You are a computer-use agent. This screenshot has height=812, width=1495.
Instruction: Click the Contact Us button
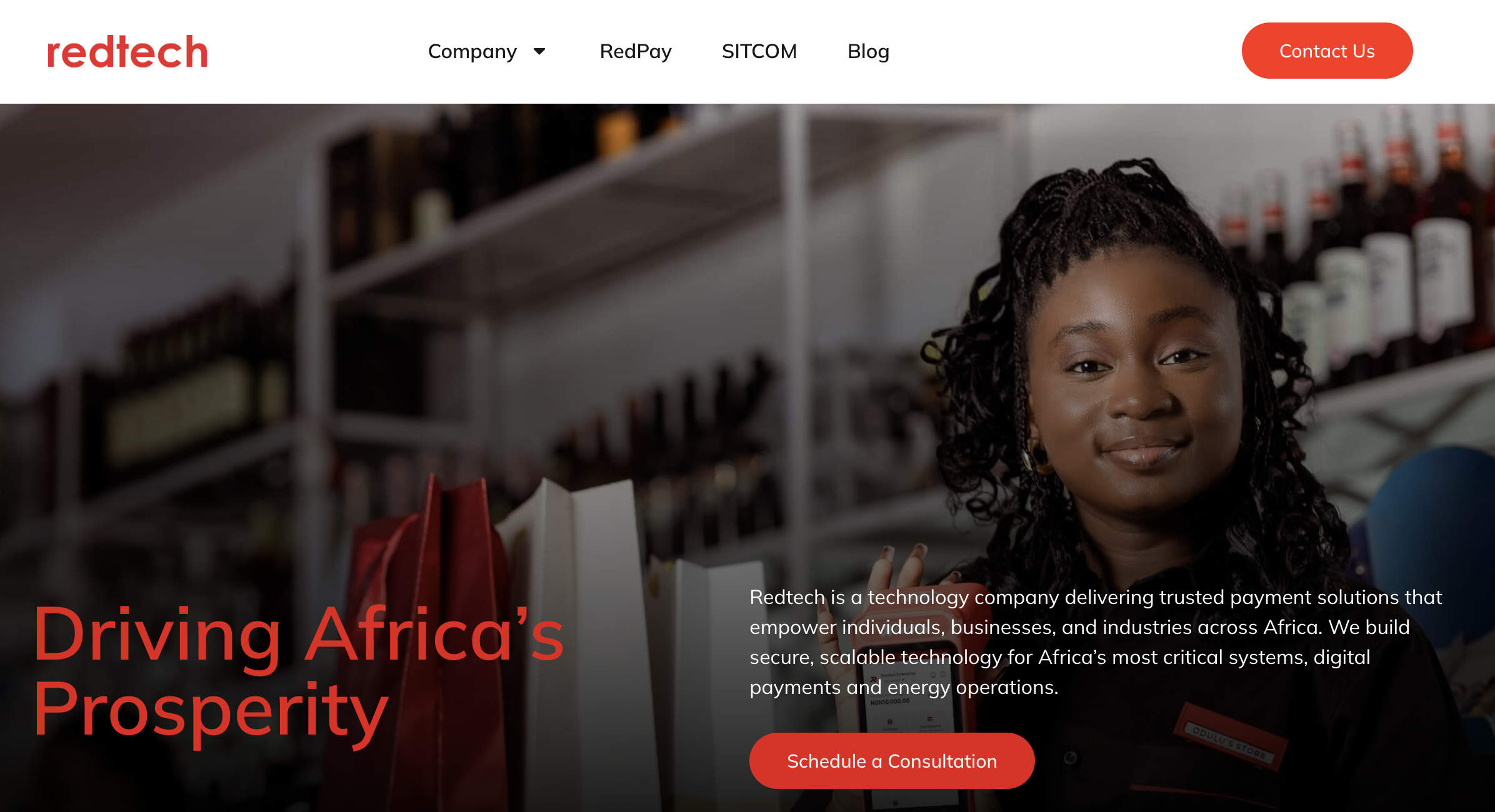point(1327,51)
